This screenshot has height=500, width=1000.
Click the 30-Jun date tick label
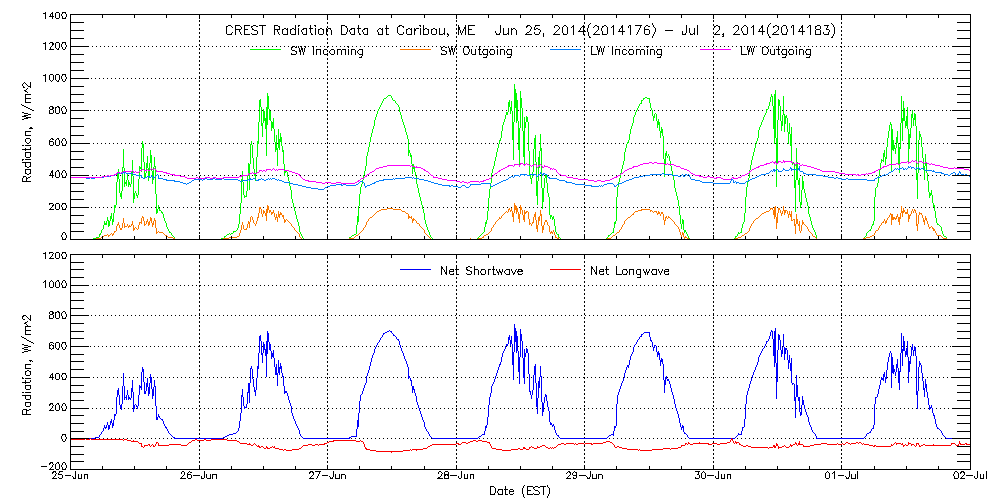714,478
